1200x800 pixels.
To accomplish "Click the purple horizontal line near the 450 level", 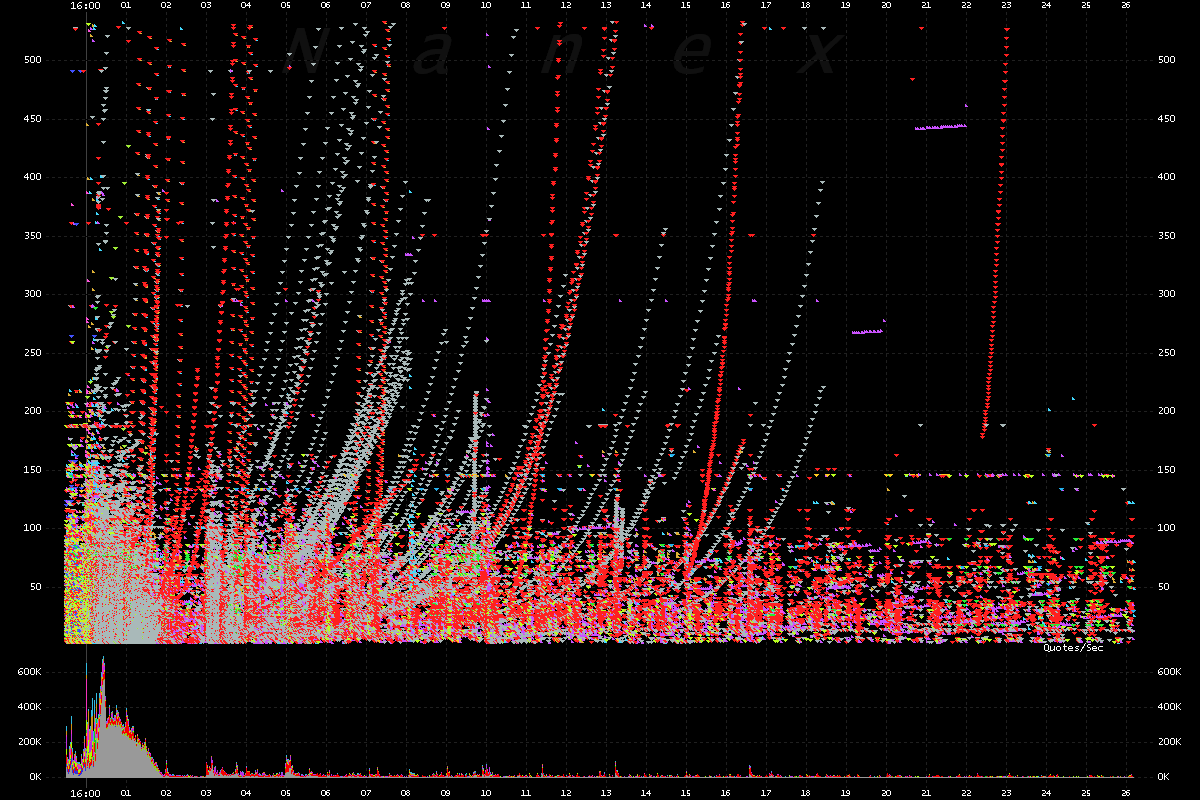I will (941, 127).
